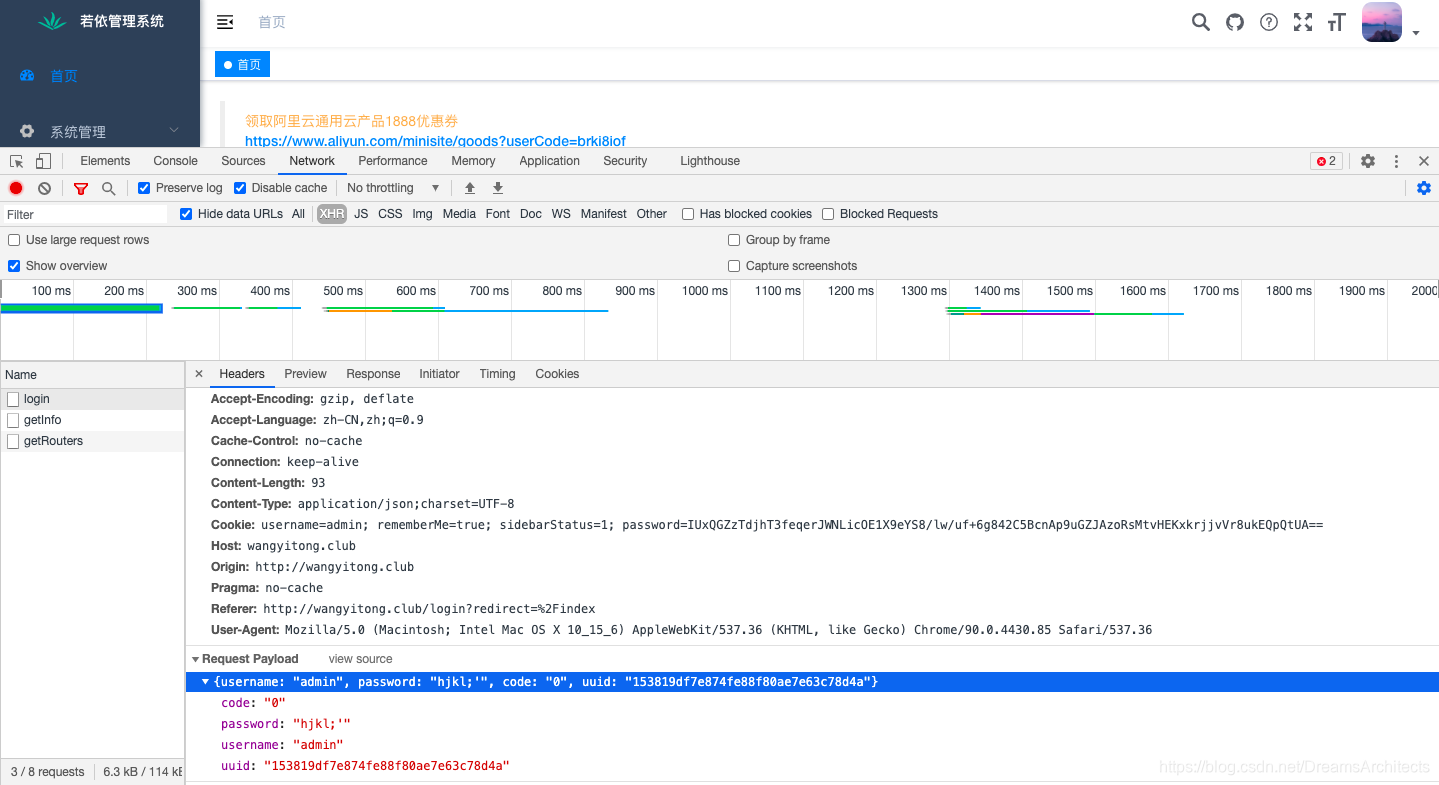Open DevTools settings gear icon

pos(1368,161)
